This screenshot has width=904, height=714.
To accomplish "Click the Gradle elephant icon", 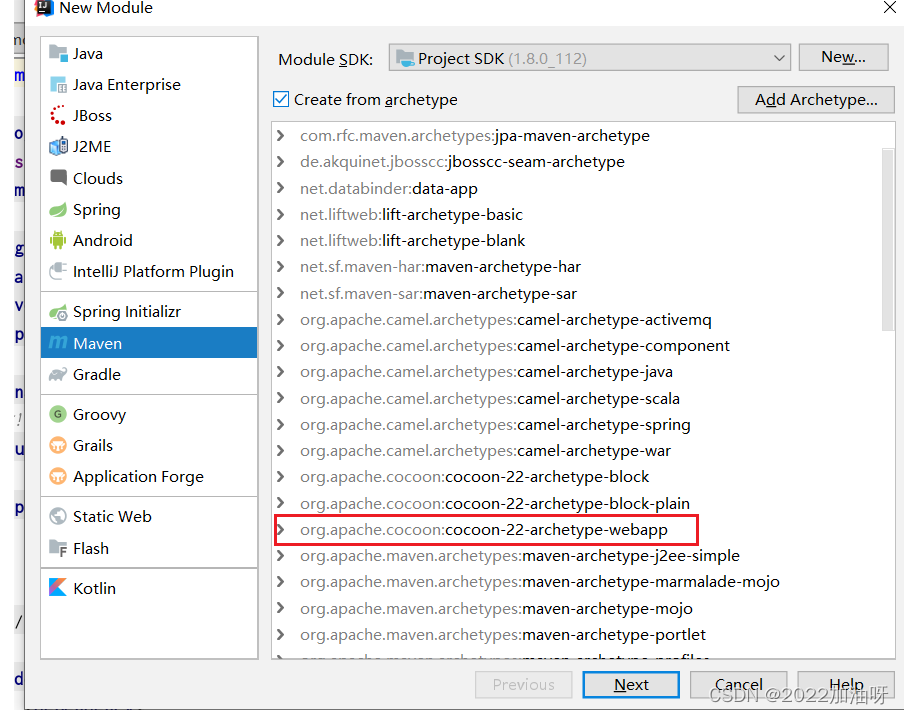I will 58,374.
